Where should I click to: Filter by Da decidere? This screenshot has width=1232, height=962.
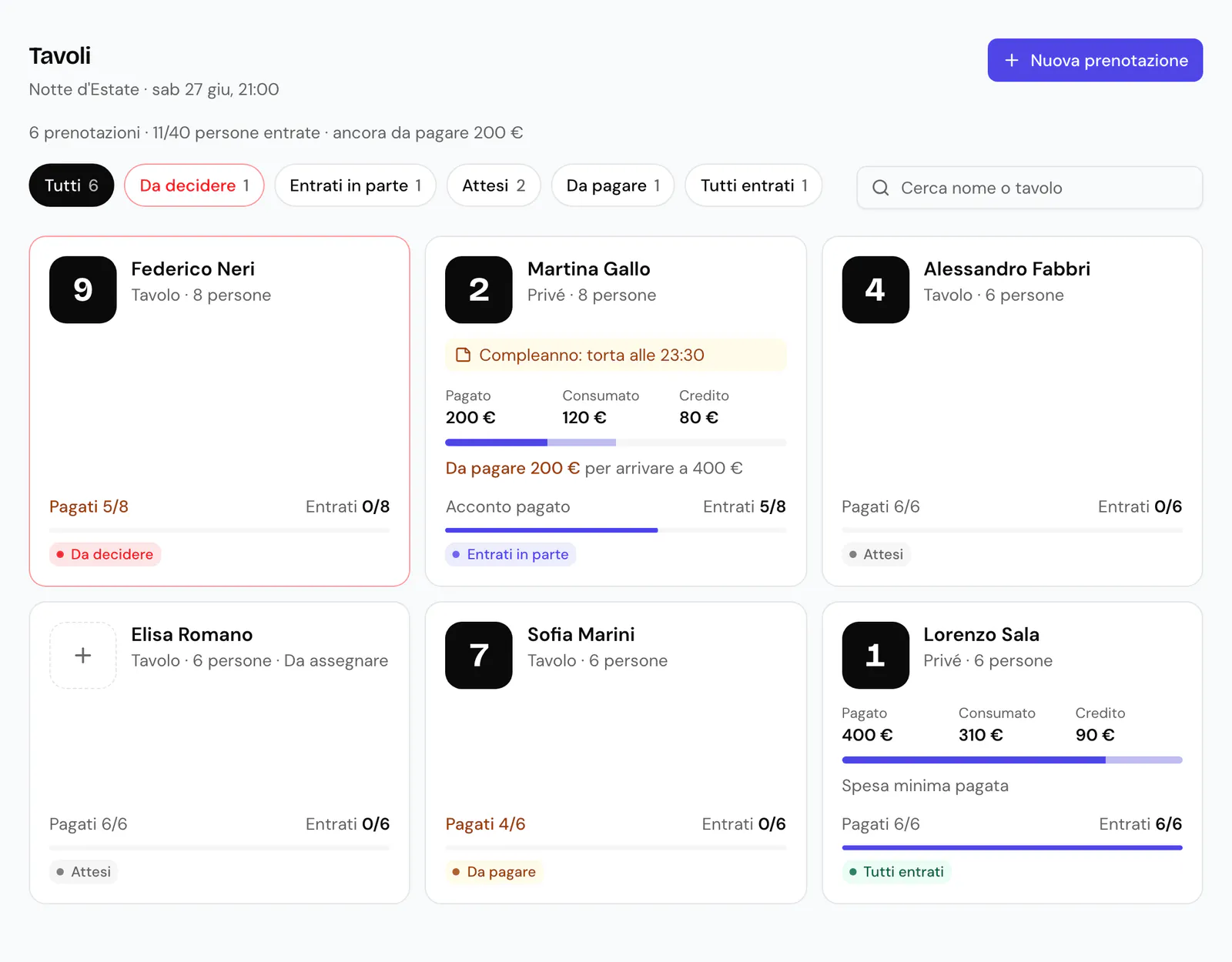pos(194,185)
